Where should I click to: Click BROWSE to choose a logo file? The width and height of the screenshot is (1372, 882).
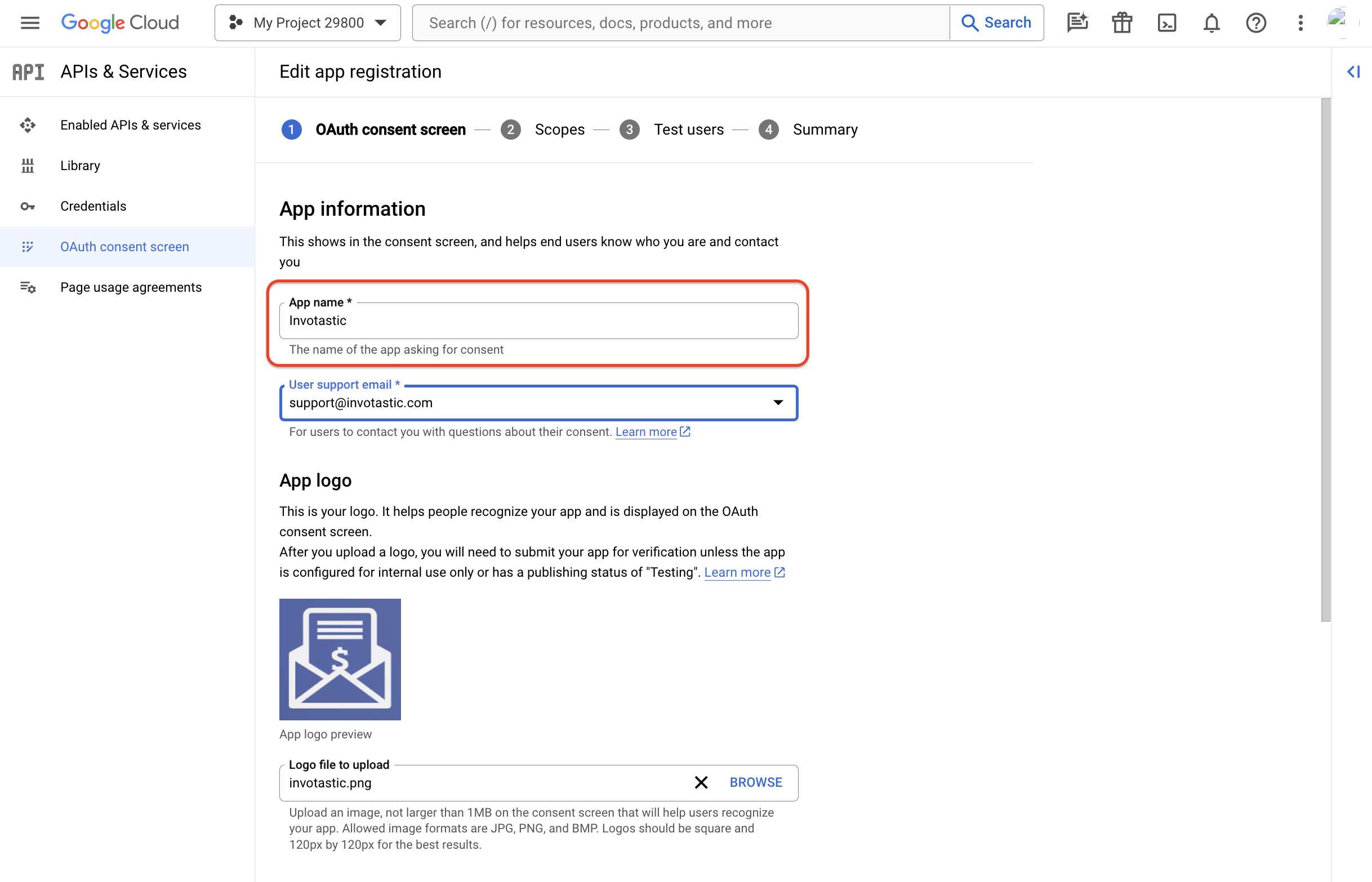point(755,782)
